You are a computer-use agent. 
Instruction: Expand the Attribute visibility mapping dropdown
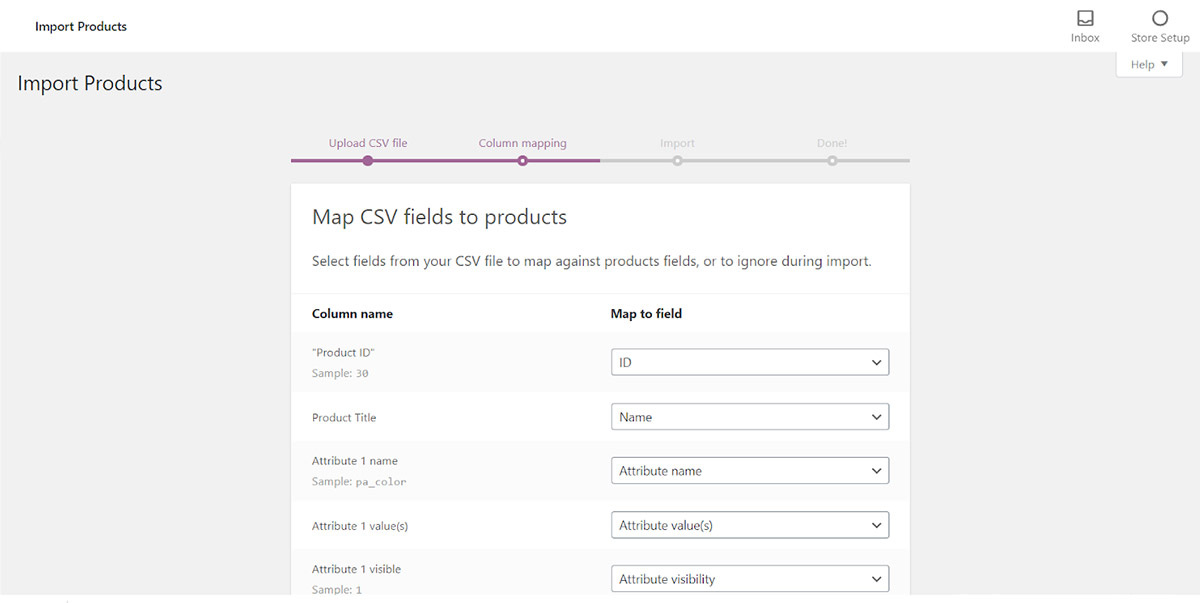point(749,579)
